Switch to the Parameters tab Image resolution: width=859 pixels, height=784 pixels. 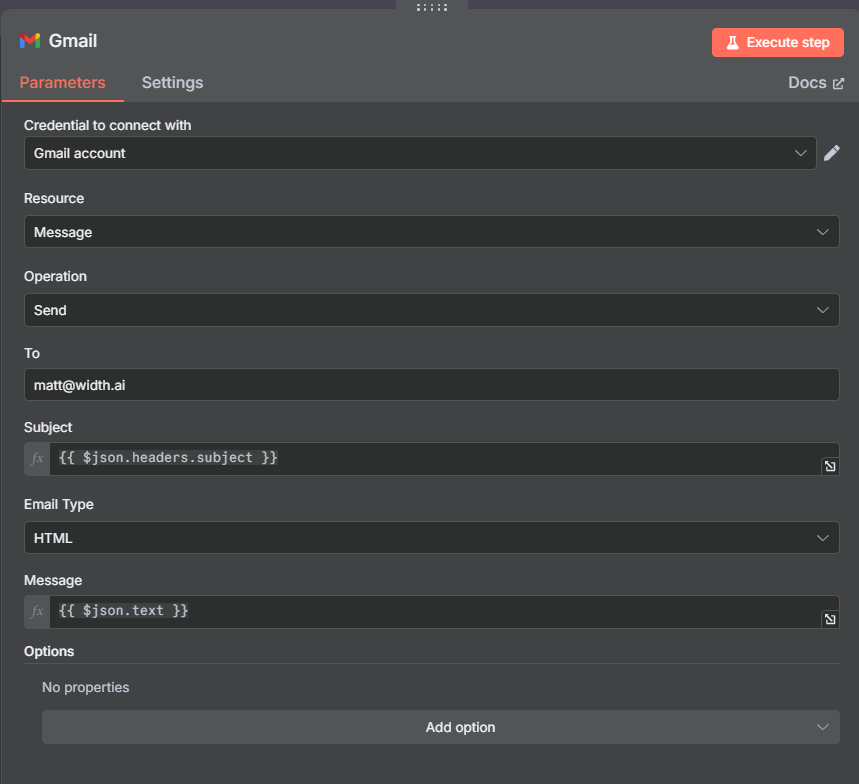[x=62, y=83]
